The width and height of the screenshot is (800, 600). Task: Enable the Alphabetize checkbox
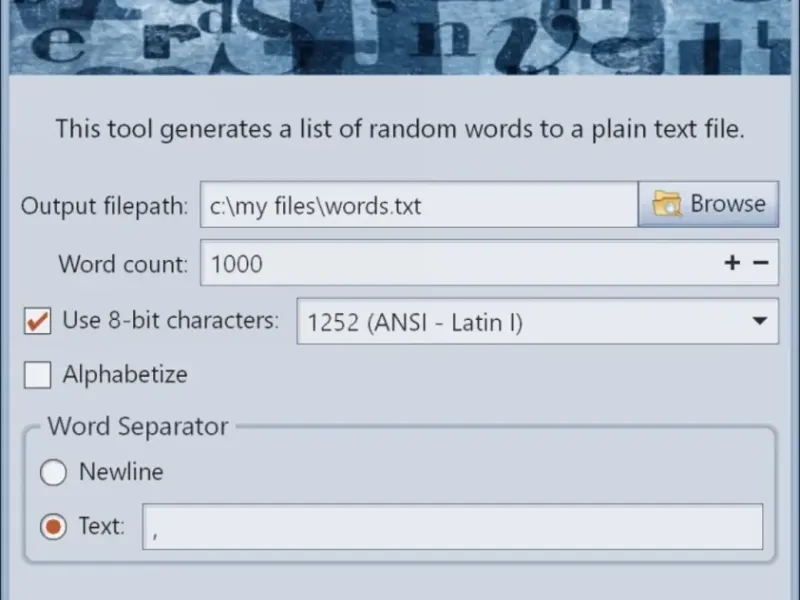(37, 374)
